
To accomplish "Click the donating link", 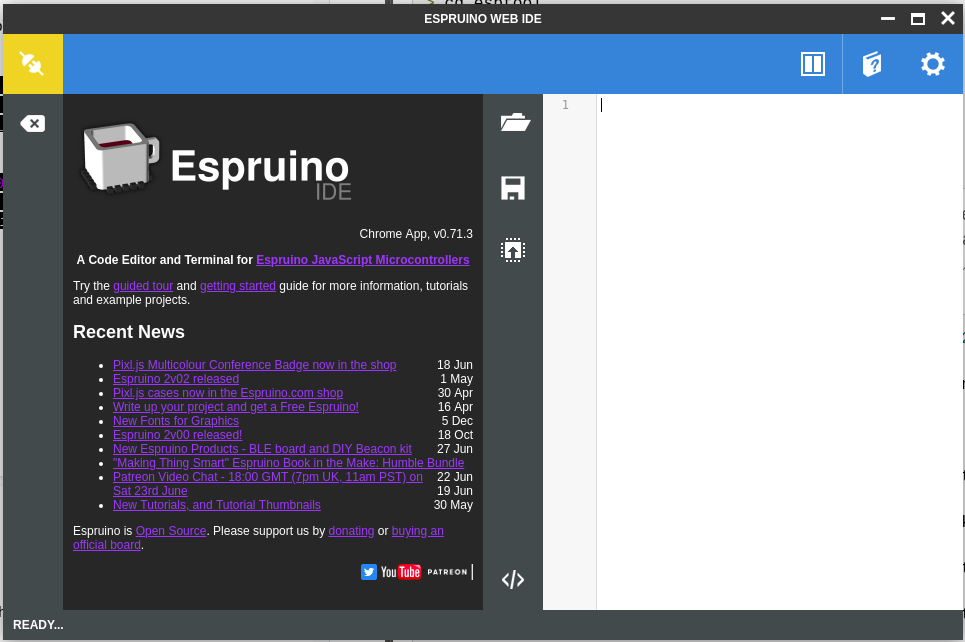I will click(351, 531).
